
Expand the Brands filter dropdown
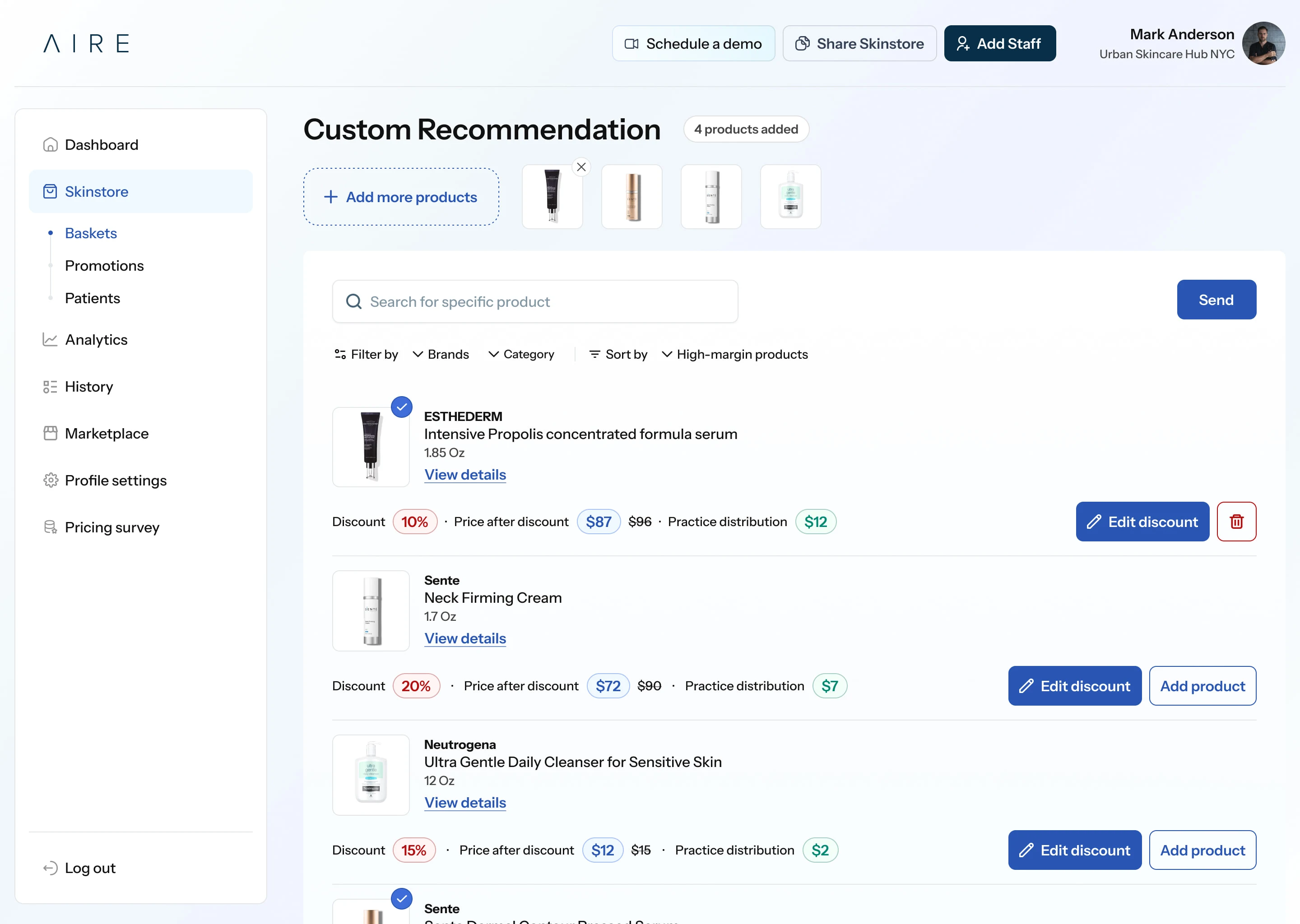[x=441, y=354]
